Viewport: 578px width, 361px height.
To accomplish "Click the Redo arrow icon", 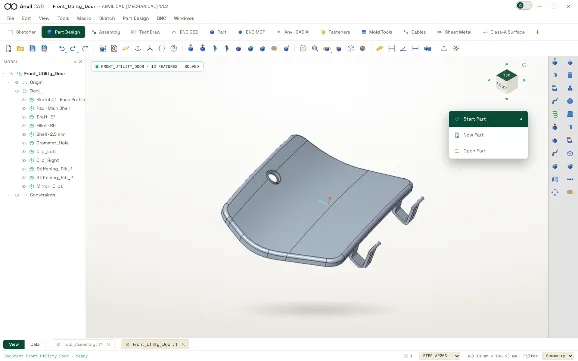I will point(73,48).
